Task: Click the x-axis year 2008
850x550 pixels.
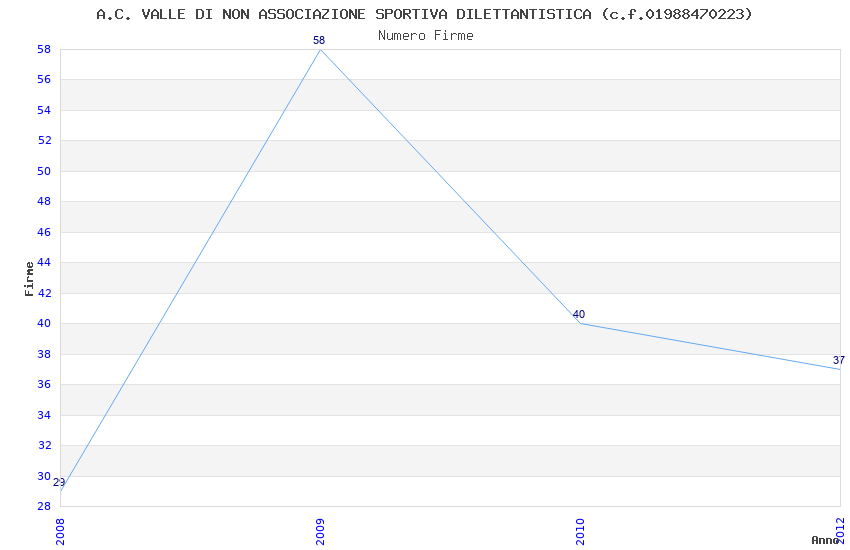Action: click(x=60, y=532)
